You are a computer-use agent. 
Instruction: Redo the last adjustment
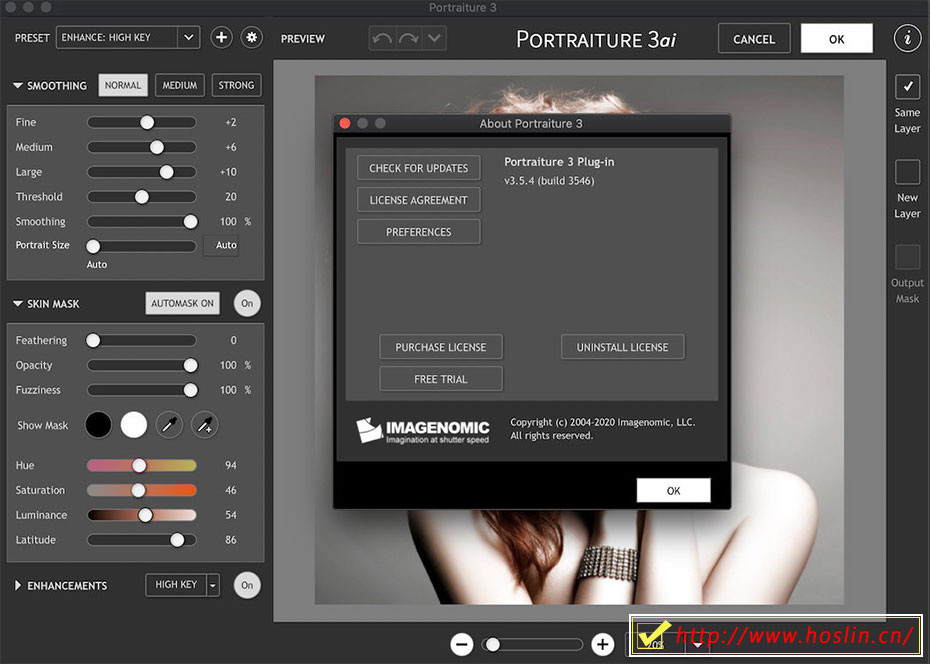pos(408,39)
